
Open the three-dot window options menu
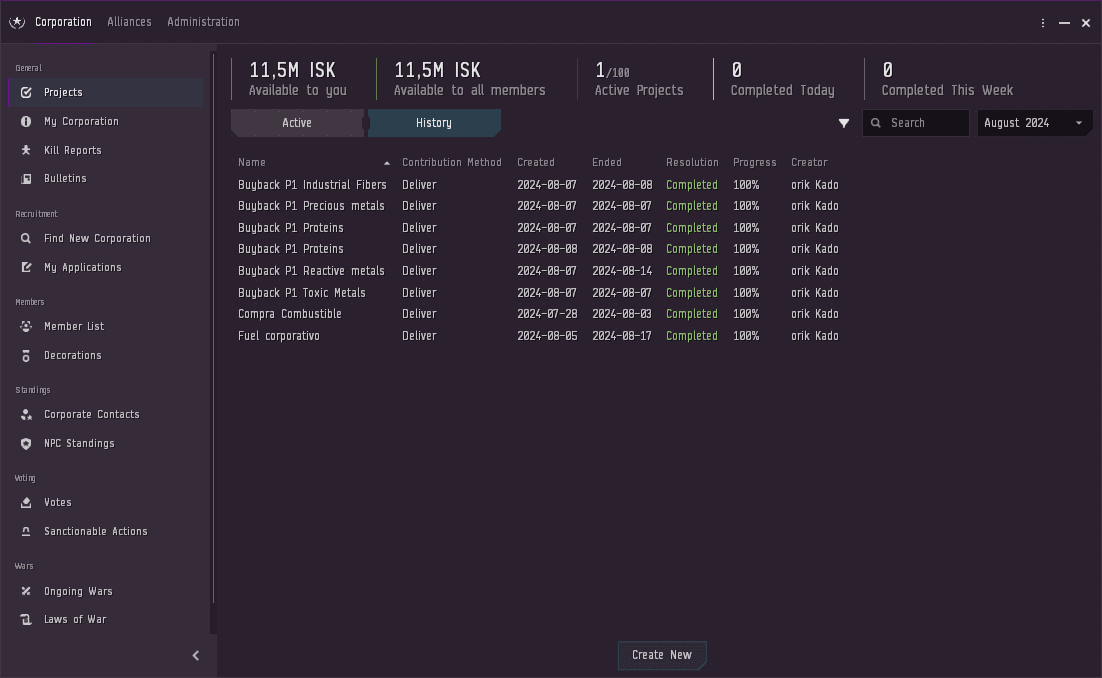1043,23
